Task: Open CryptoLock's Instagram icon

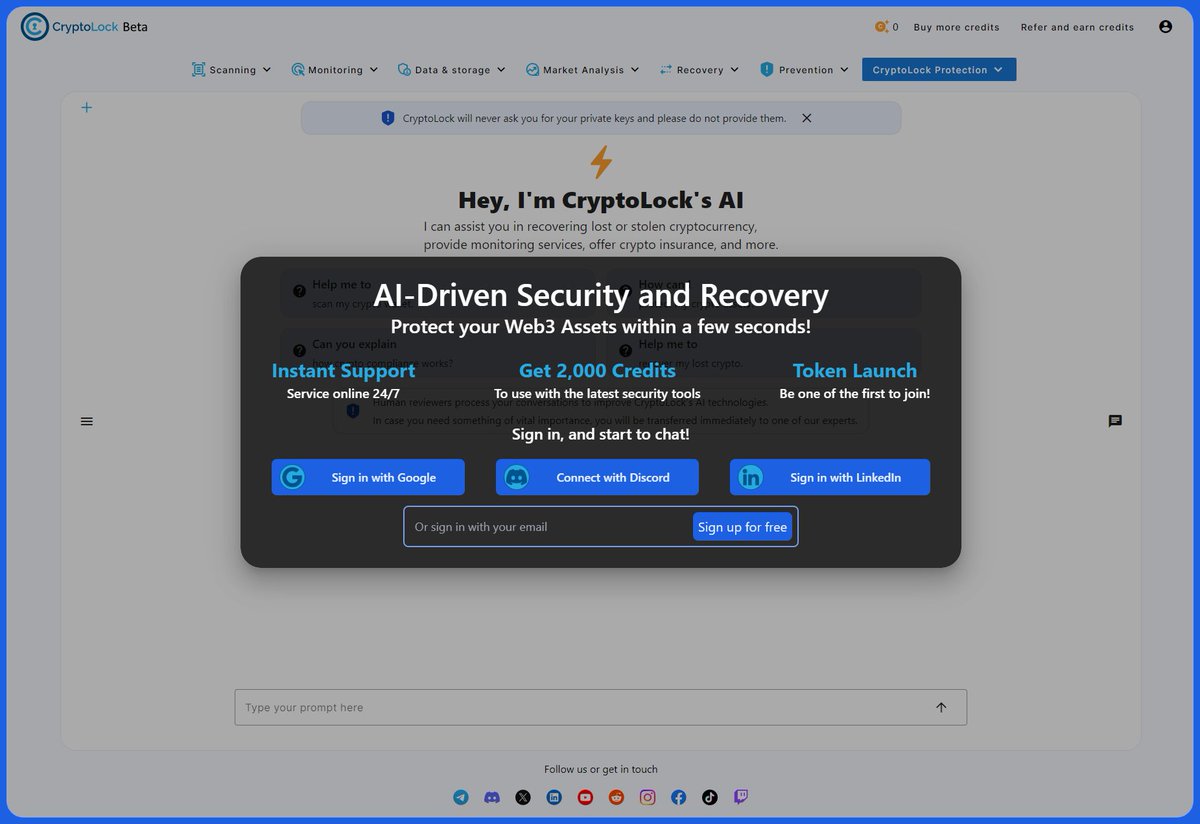Action: (647, 797)
